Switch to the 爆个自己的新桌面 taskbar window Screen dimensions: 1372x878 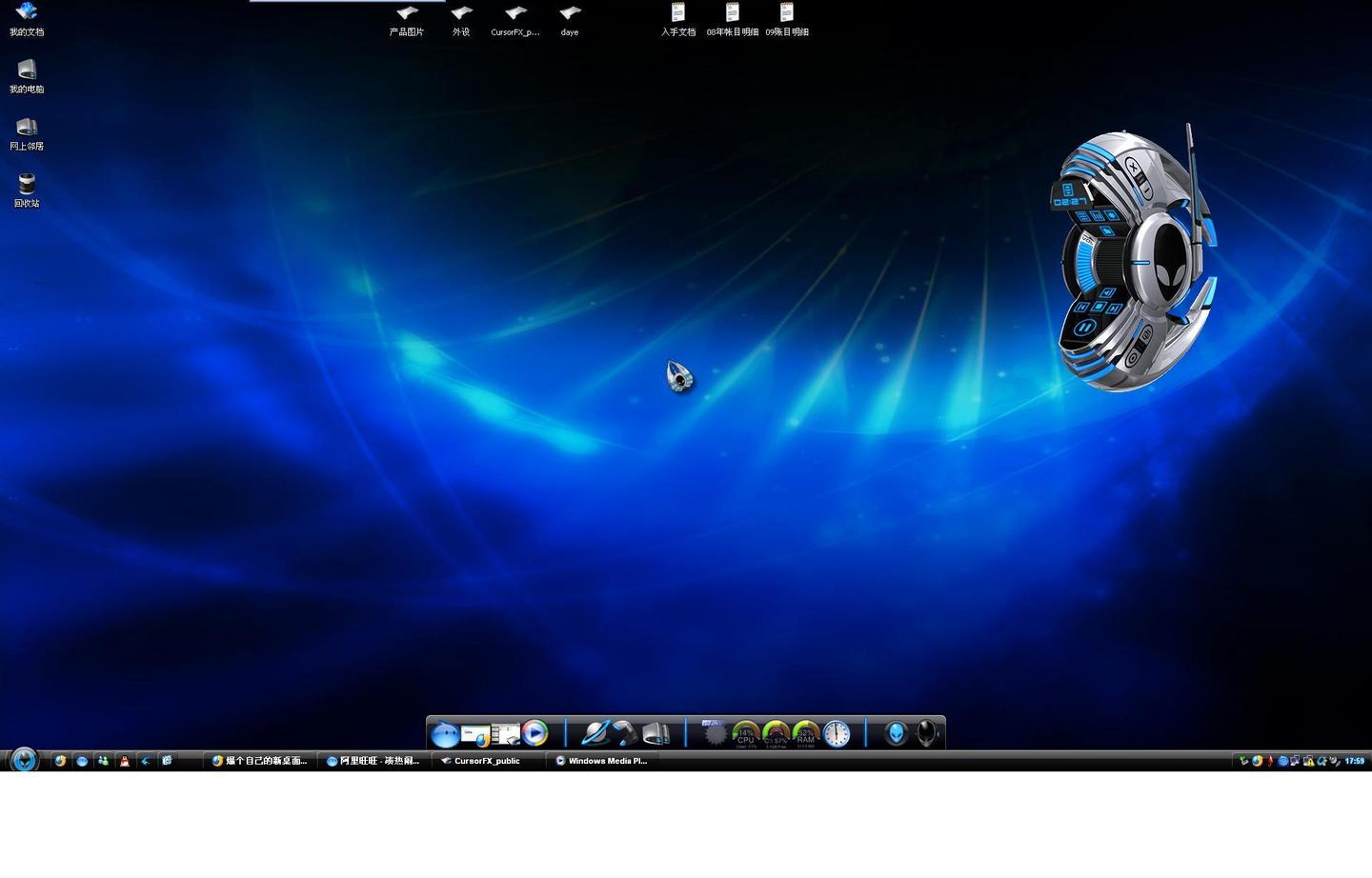click(x=260, y=761)
